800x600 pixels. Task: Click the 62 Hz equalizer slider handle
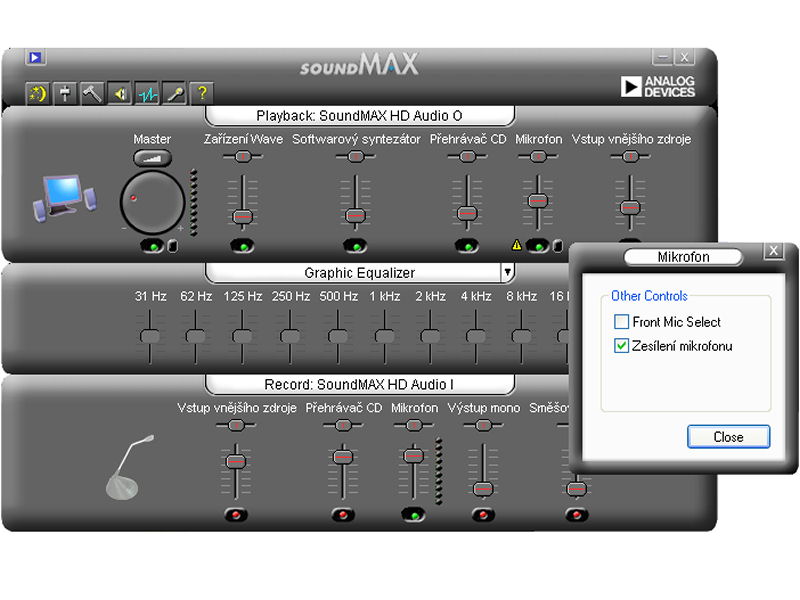pos(195,336)
